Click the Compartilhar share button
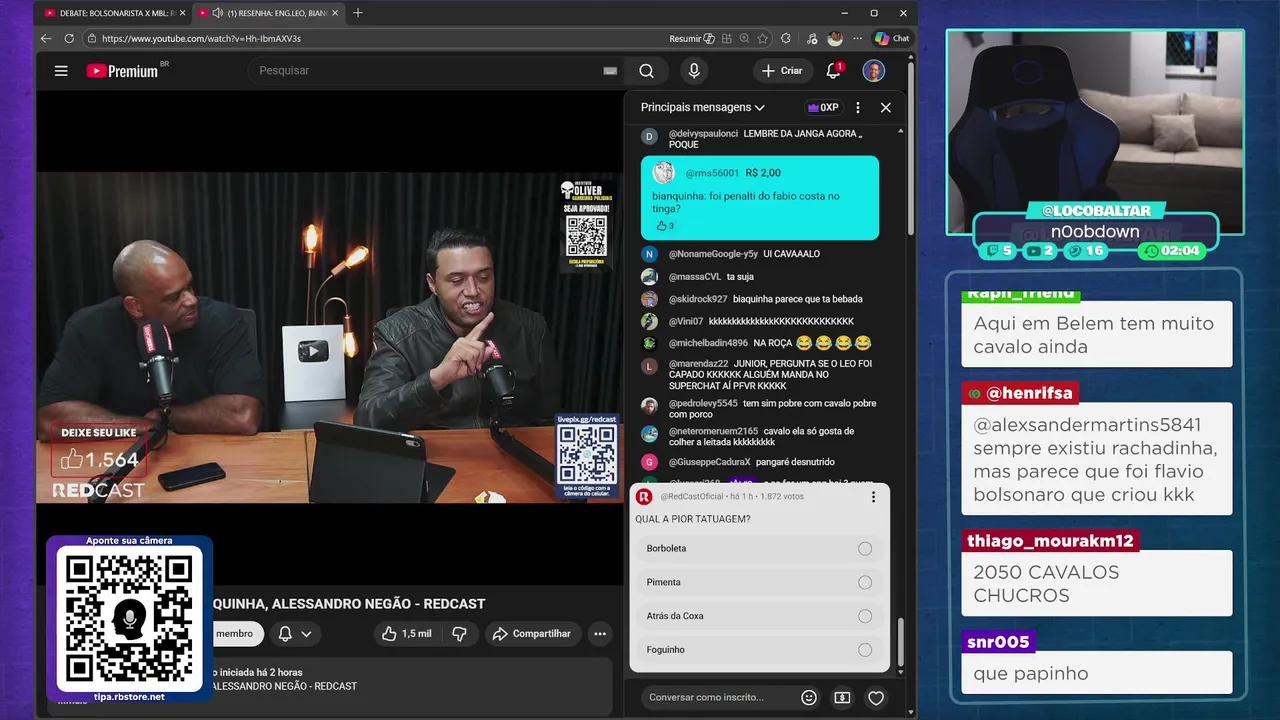The width and height of the screenshot is (1280, 720). (531, 634)
